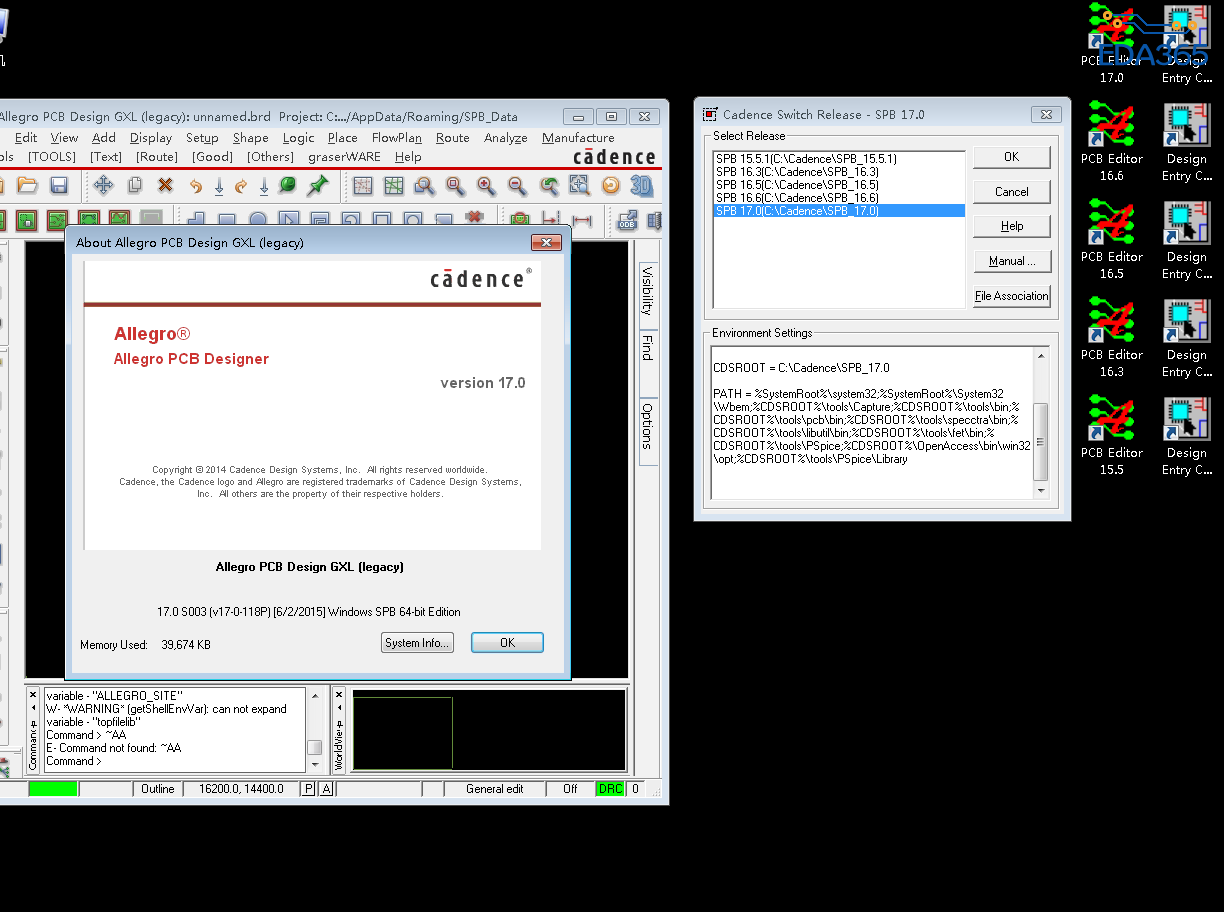Image resolution: width=1224 pixels, height=912 pixels.
Task: Open the 3D viewer toolbar icon
Action: click(641, 185)
